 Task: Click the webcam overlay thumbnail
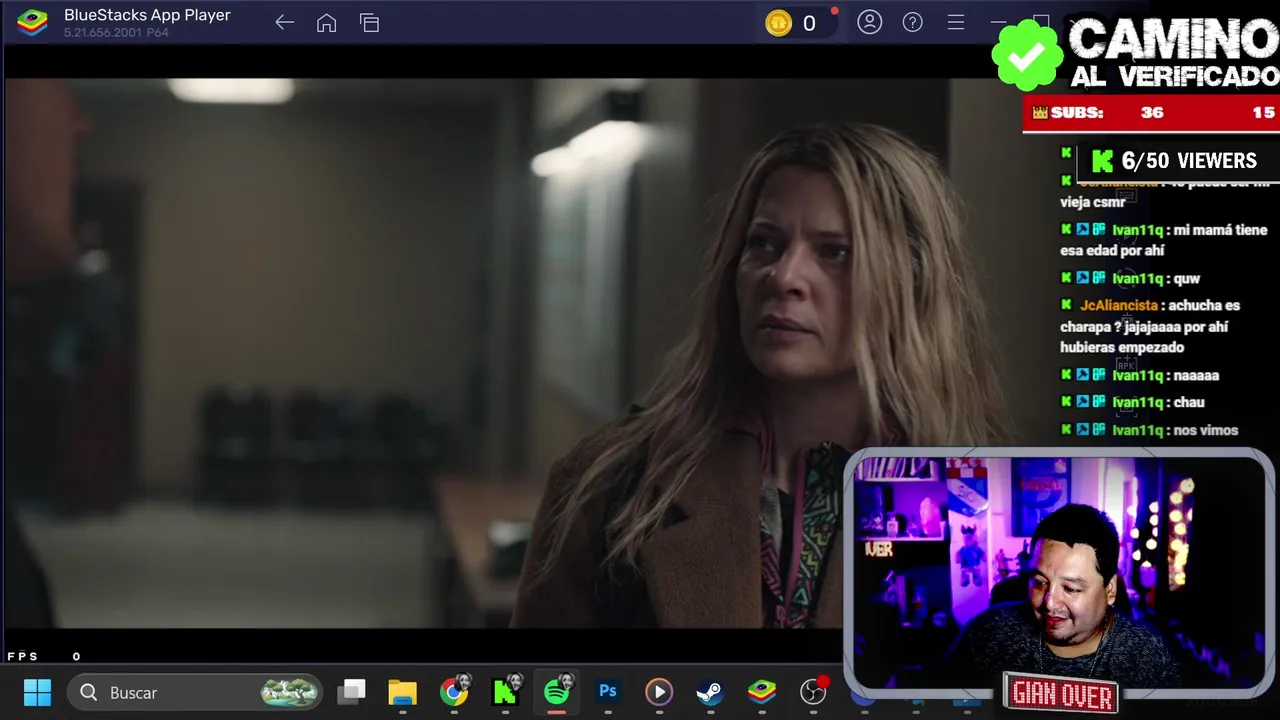[x=1059, y=573]
